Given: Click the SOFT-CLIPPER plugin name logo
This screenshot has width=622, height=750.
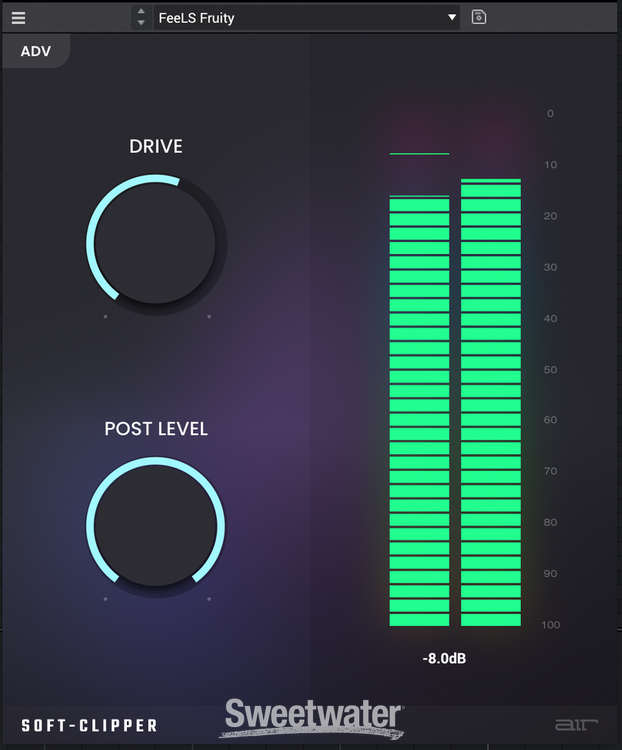Looking at the screenshot, I should pos(89,725).
